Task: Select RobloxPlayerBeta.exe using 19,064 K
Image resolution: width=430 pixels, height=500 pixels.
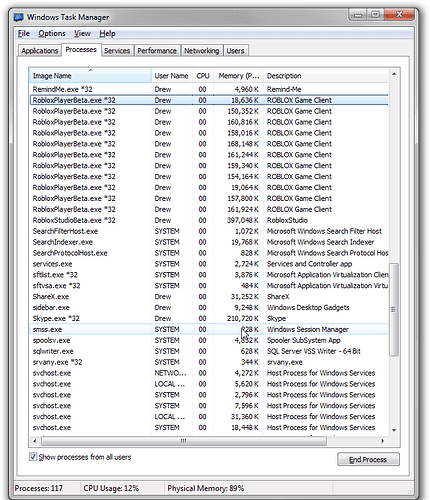Action: (209, 188)
